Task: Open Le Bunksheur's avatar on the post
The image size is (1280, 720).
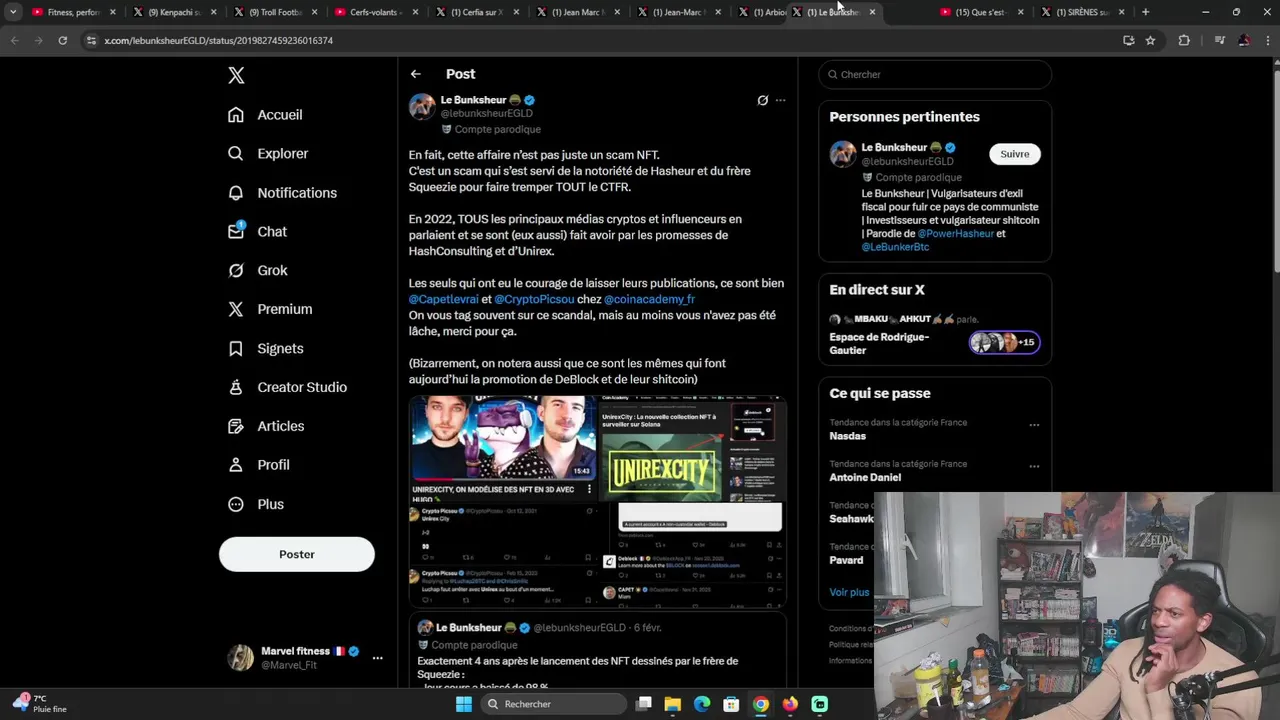Action: pyautogui.click(x=422, y=107)
